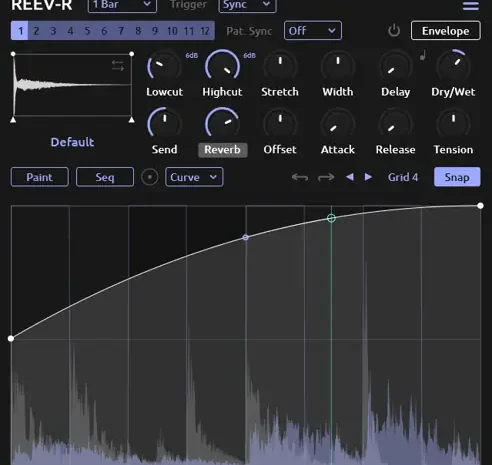Click the left impulse trim triangle
This screenshot has width=492, height=465.
click(x=13, y=120)
